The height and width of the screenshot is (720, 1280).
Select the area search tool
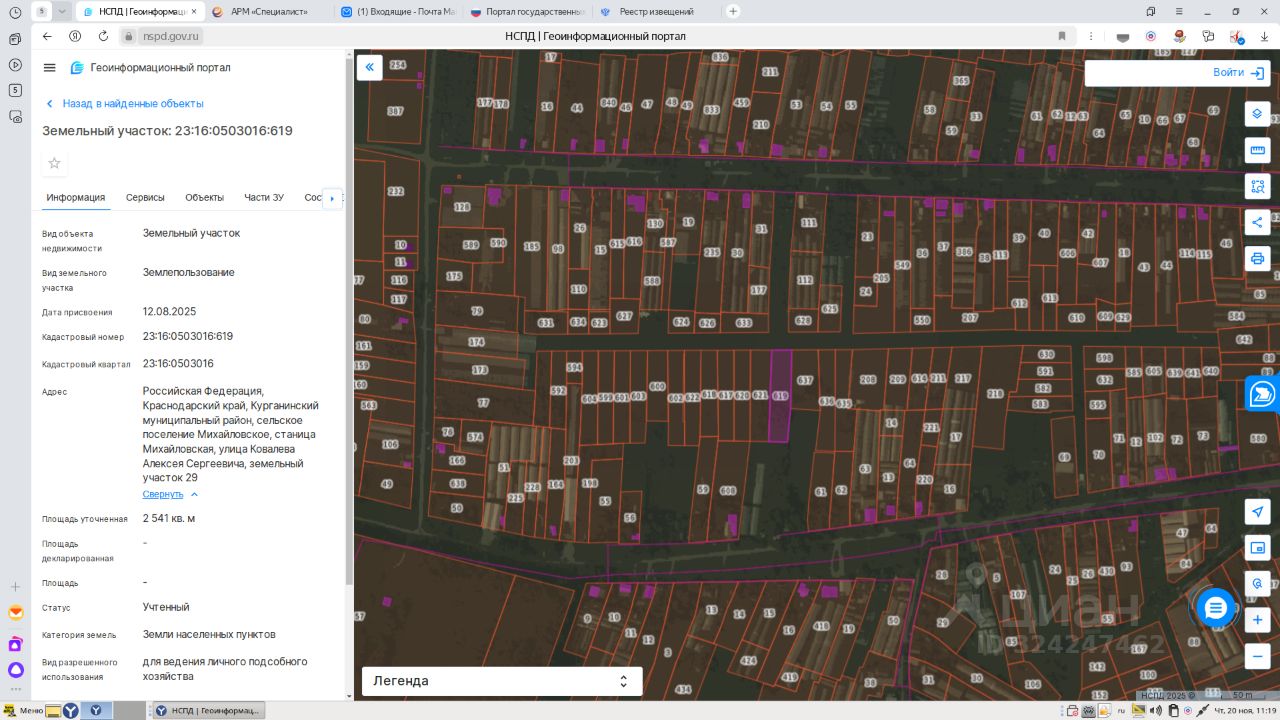click(x=1257, y=186)
